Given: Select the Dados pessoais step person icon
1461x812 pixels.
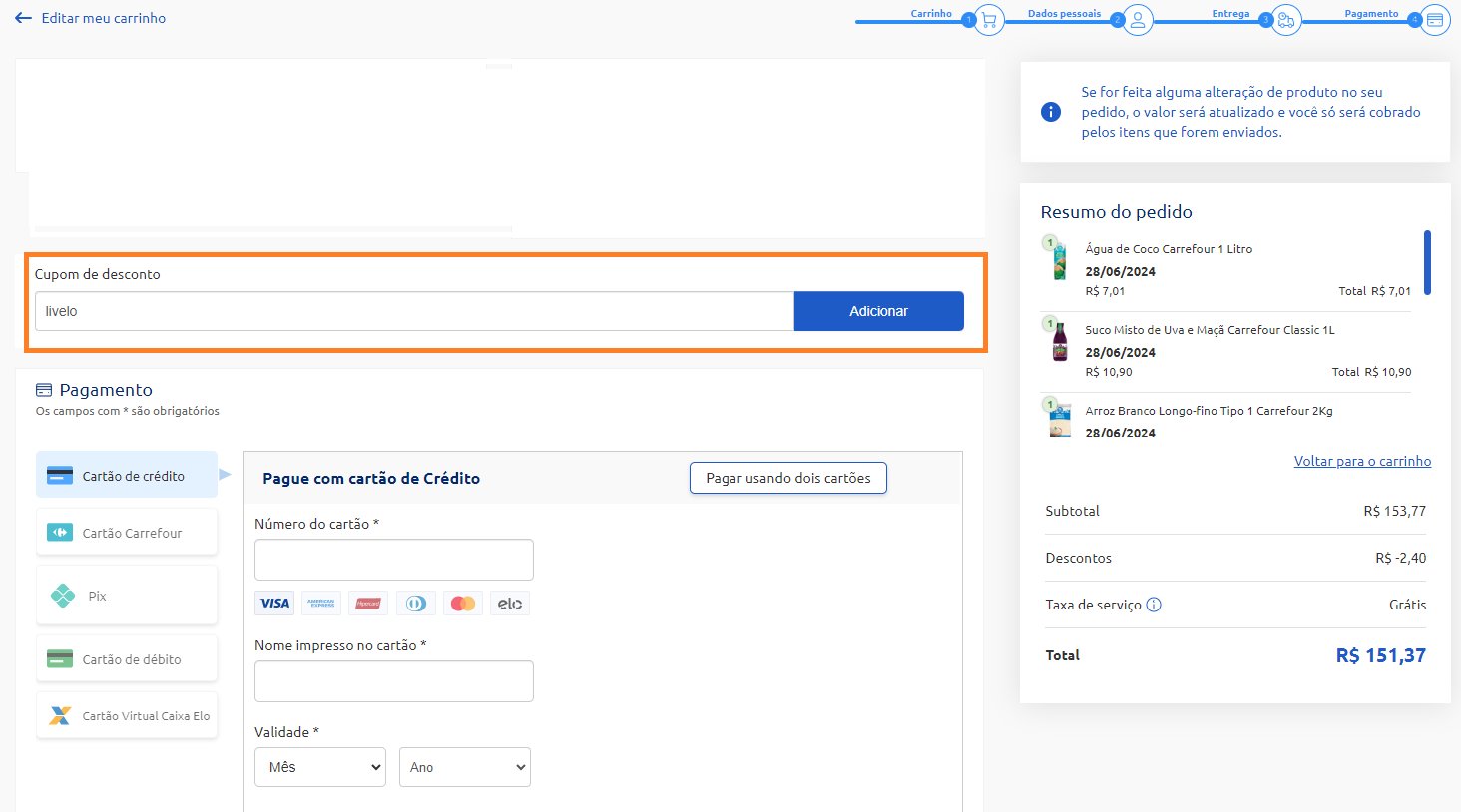Looking at the screenshot, I should point(1138,20).
